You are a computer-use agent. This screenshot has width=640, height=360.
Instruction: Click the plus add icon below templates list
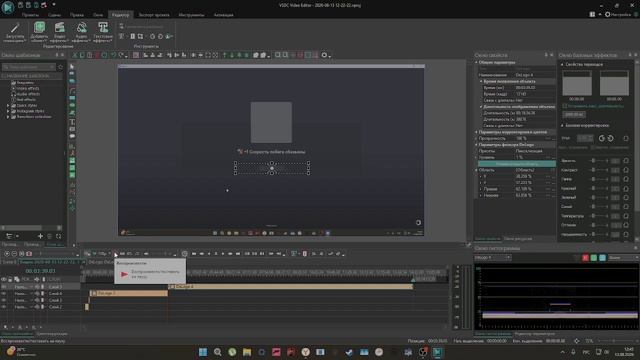[x=40, y=236]
